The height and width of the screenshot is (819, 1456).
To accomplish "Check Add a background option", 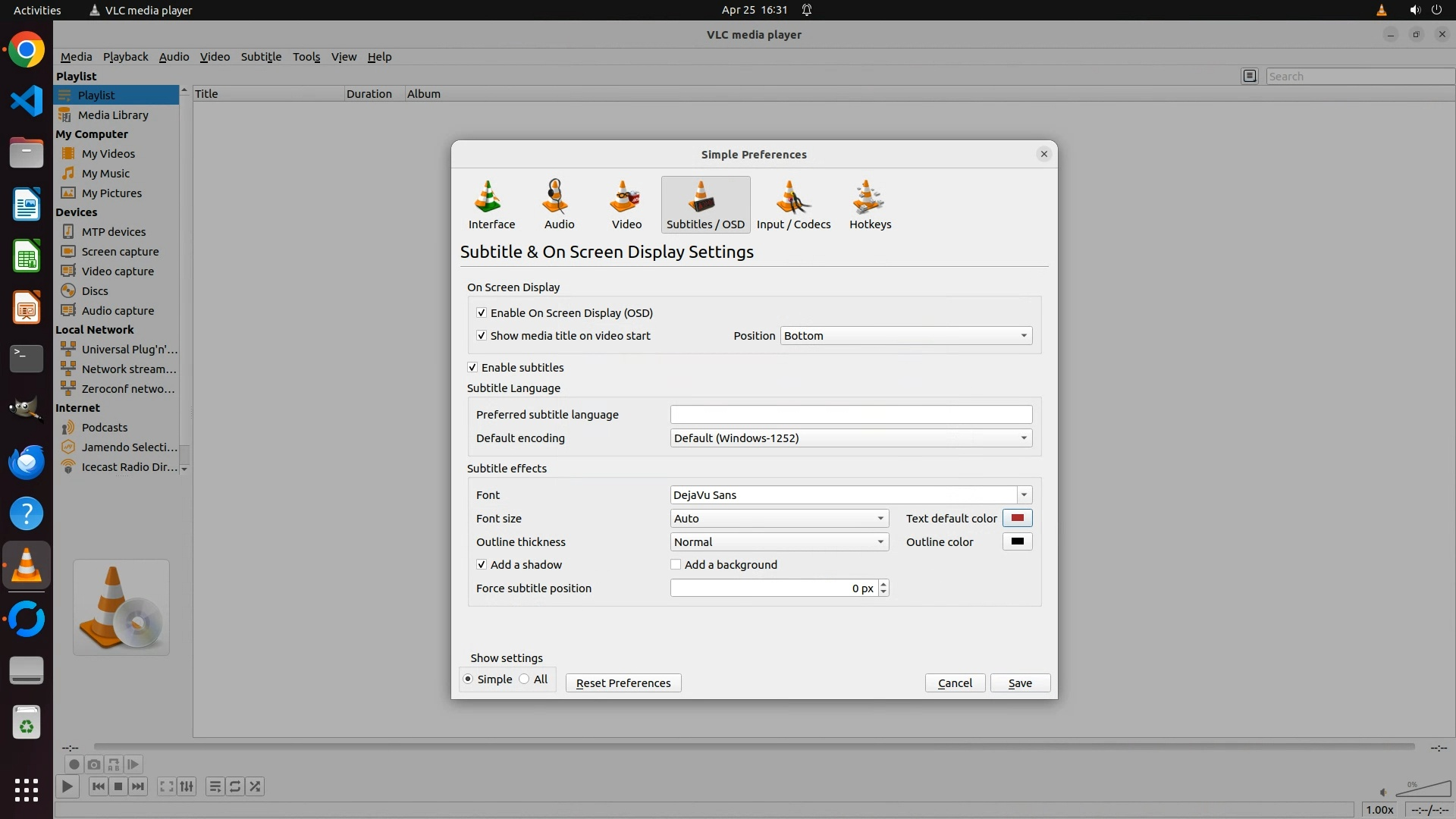I will tap(676, 564).
